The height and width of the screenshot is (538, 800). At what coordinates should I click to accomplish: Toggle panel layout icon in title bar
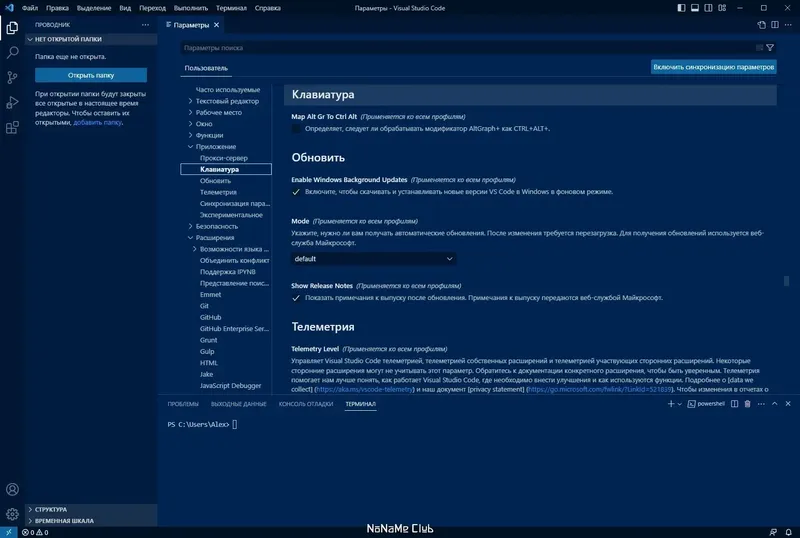click(x=695, y=8)
